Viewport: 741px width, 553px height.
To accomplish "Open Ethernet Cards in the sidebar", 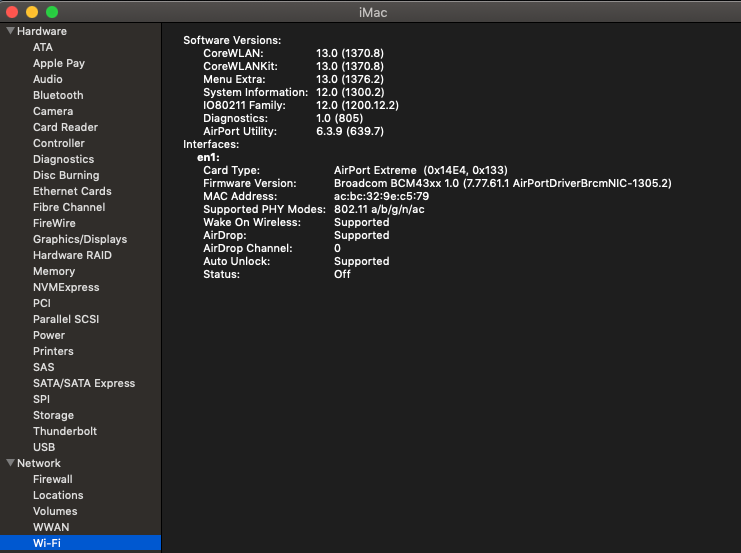I will coord(72,191).
